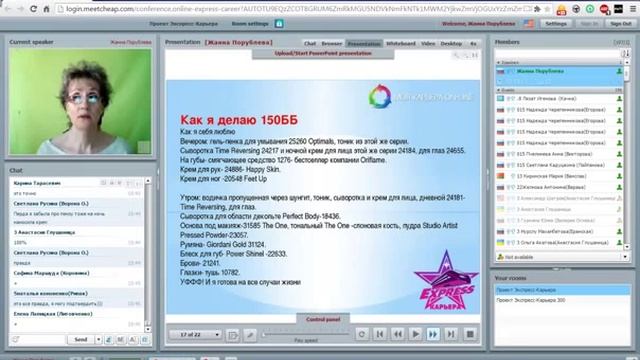640x360 pixels.
Task: Adjust the play speed slider
Action: pos(306,334)
